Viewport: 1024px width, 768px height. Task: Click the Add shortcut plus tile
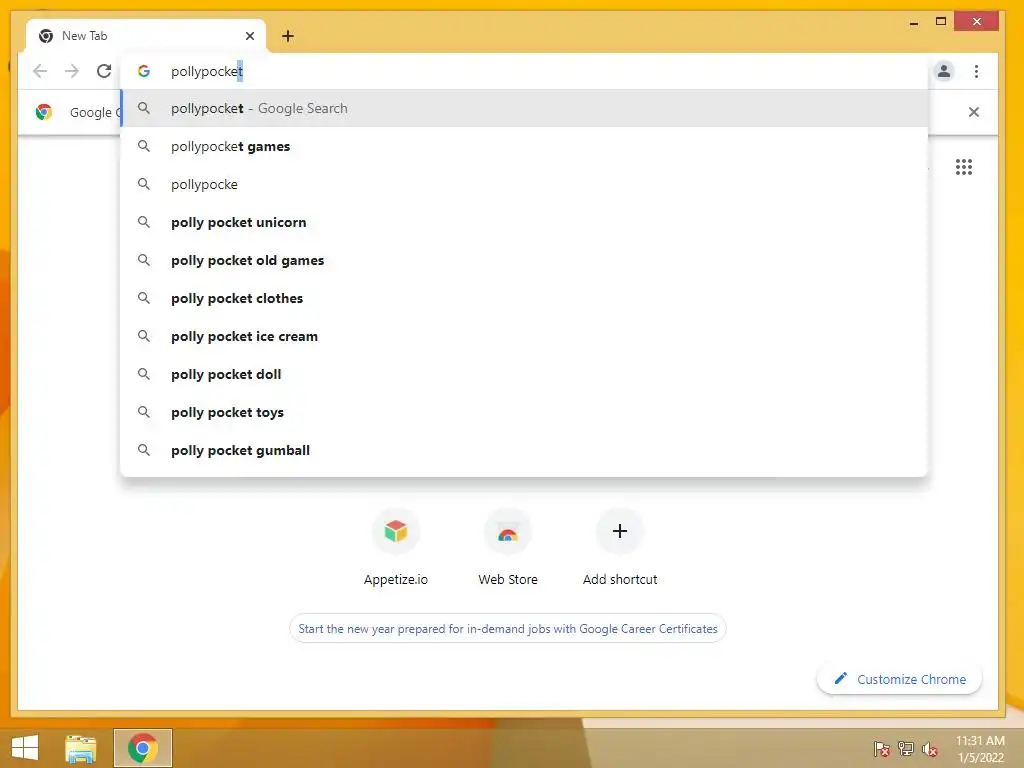click(x=620, y=547)
